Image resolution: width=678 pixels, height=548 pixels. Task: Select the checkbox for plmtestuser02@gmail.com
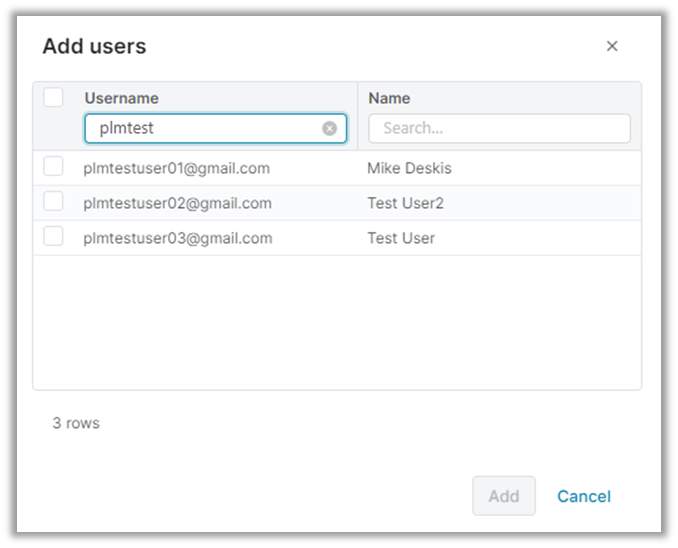(x=54, y=202)
